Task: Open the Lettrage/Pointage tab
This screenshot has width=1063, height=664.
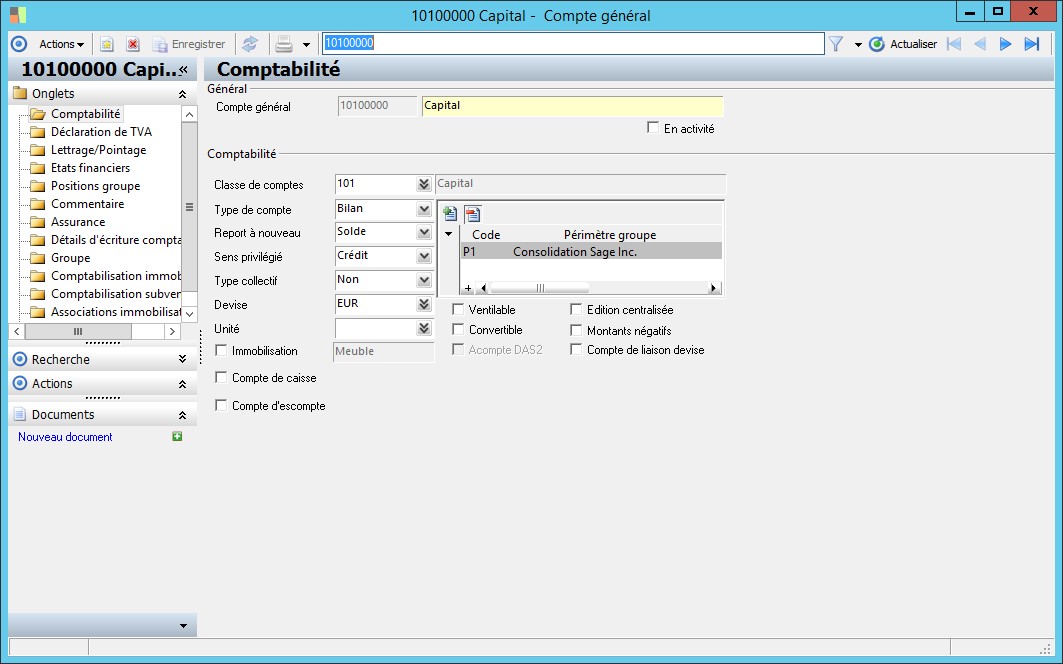Action: pos(98,150)
